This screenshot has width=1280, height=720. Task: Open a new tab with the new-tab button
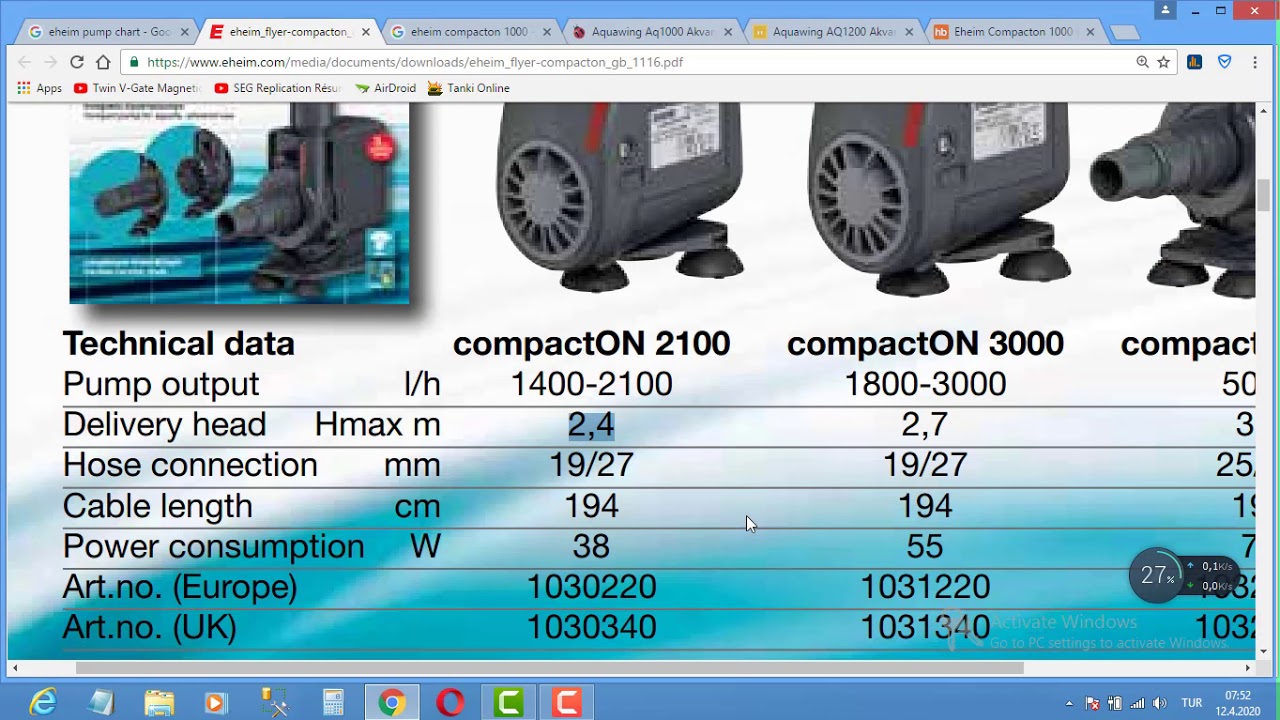[1125, 32]
